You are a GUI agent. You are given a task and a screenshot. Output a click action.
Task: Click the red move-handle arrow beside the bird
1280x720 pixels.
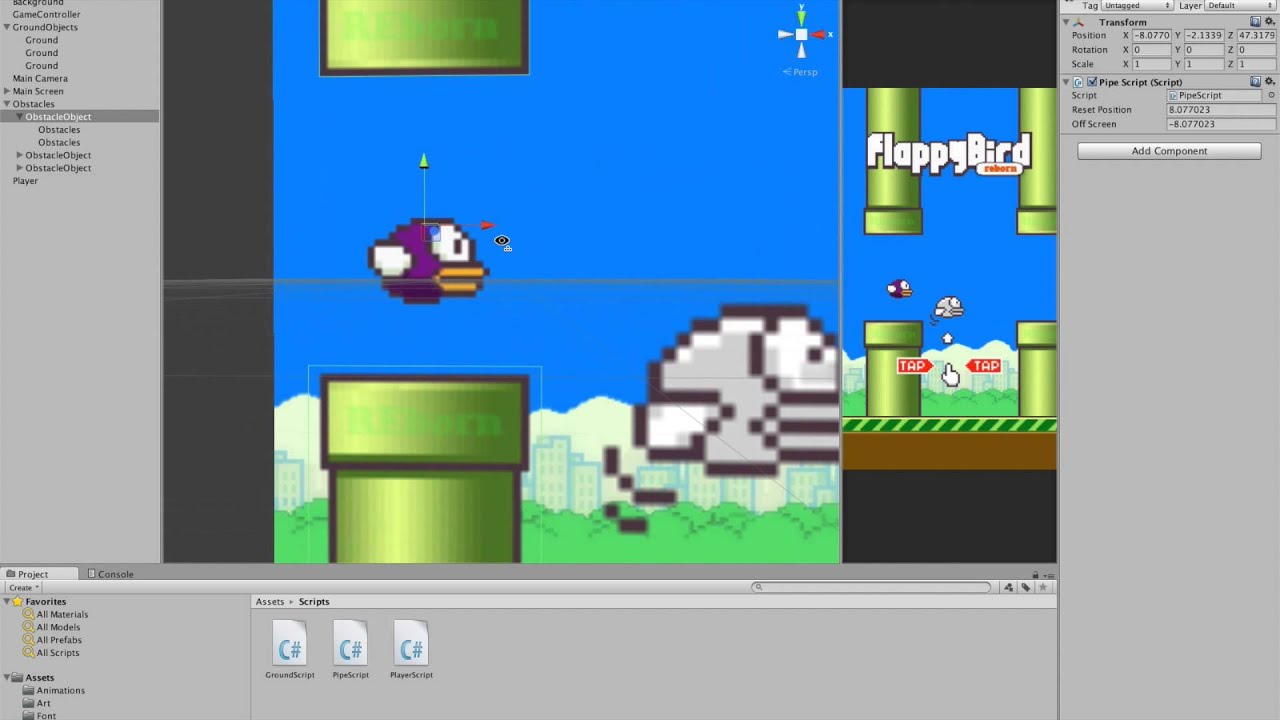487,226
